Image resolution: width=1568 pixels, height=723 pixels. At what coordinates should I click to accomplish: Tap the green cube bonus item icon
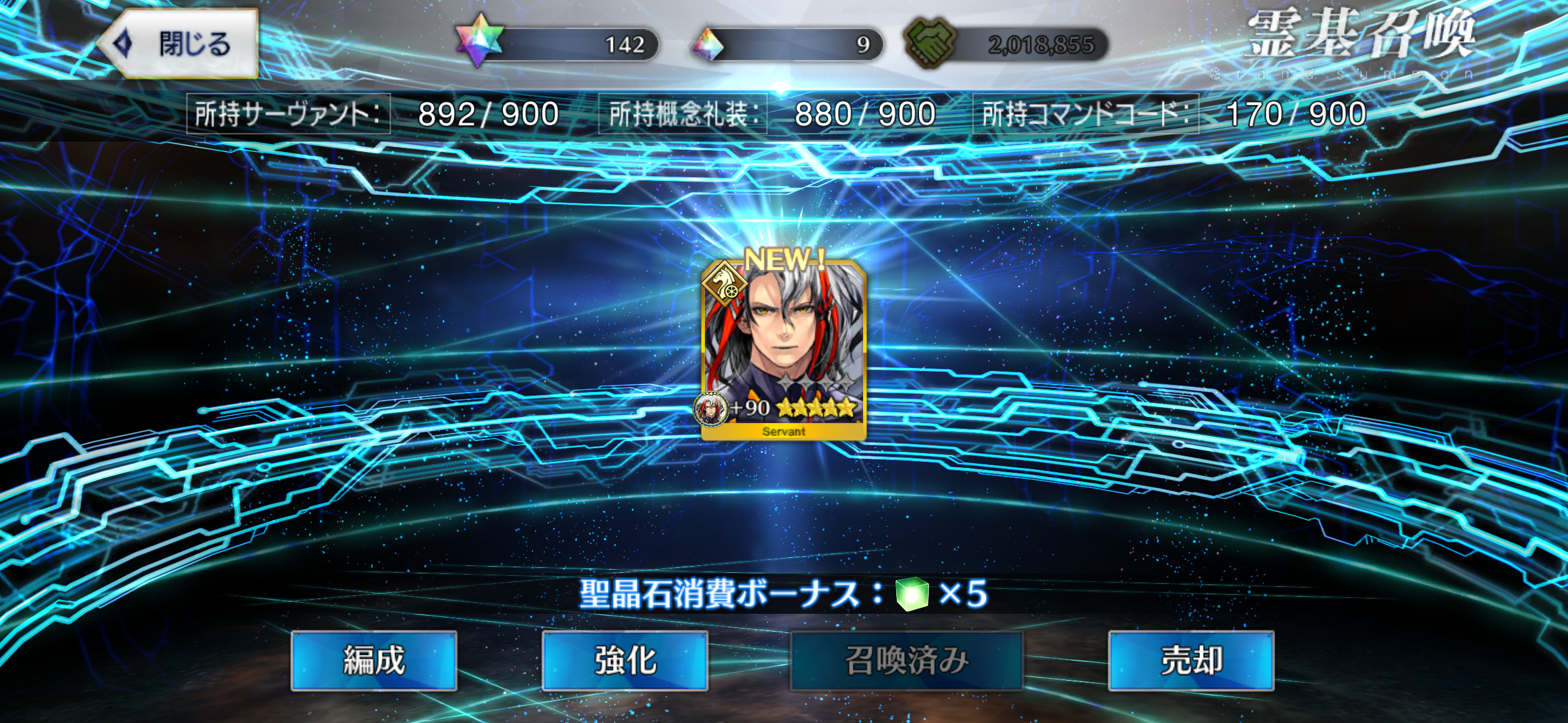[912, 594]
